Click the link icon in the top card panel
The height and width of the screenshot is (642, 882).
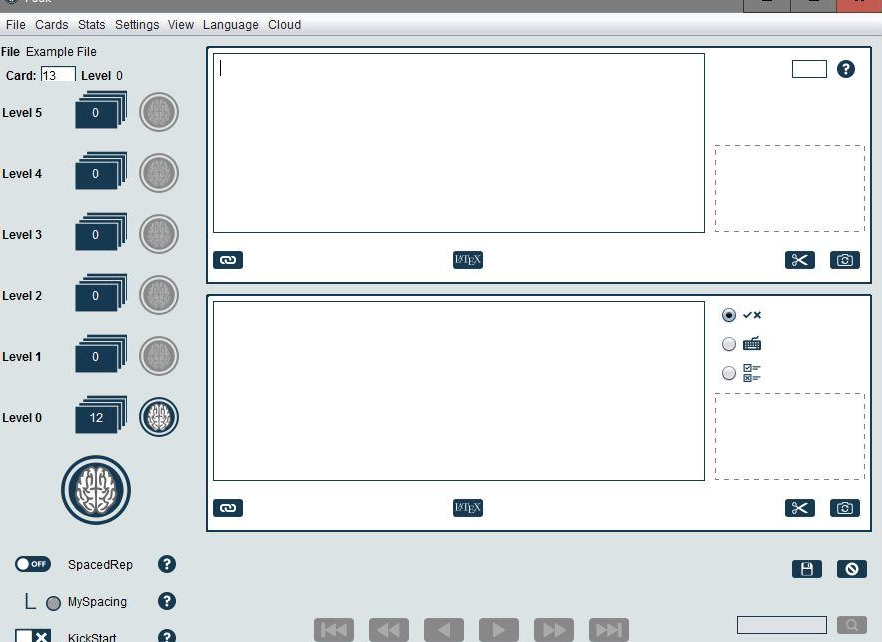[228, 260]
